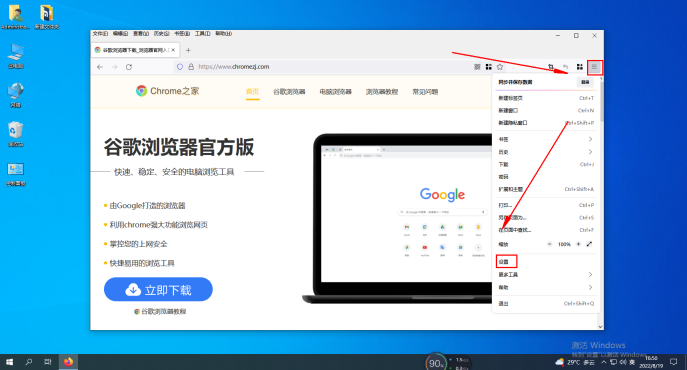Click the Firefox icon in the taskbar
The image size is (687, 370).
coord(68,362)
